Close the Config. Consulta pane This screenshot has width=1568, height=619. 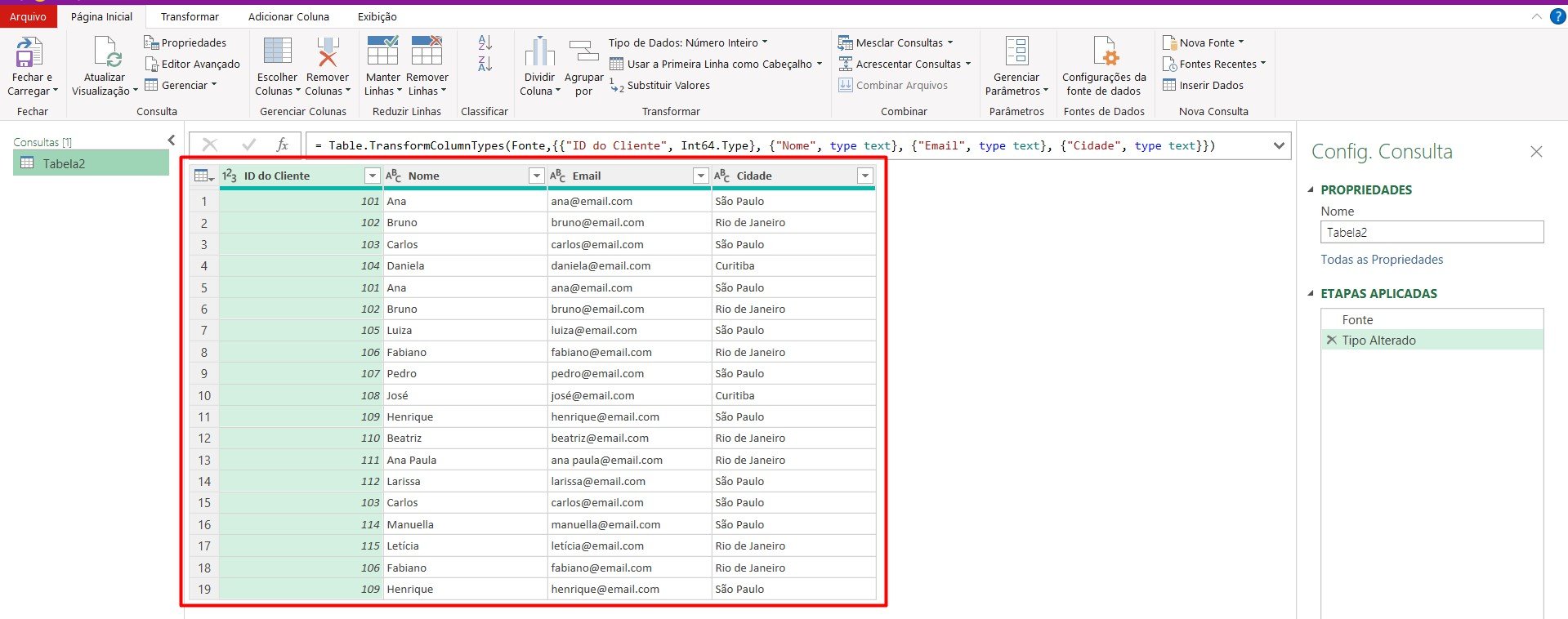coord(1536,152)
